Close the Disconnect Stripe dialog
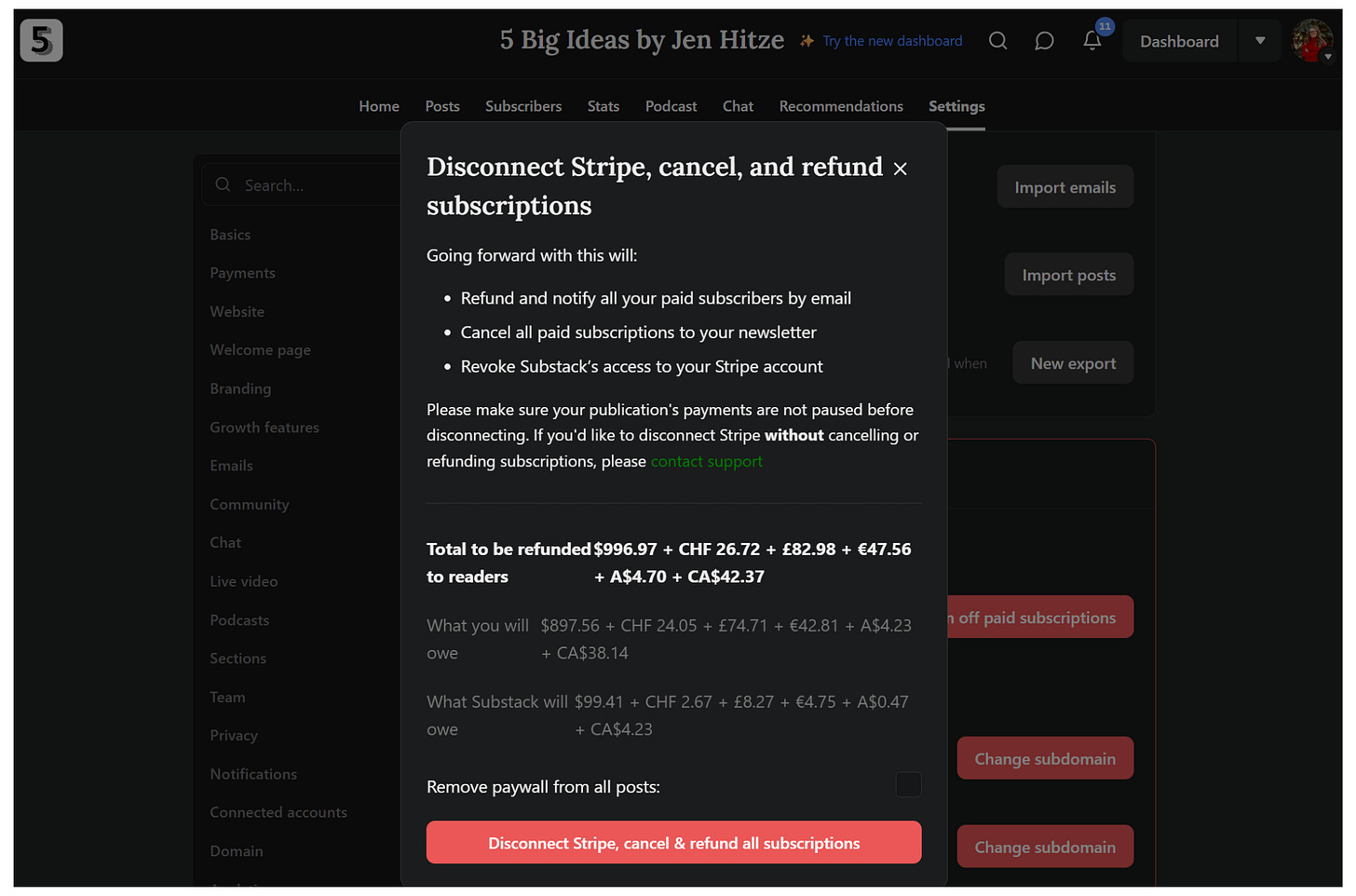The height and width of the screenshot is (896, 1356). click(900, 169)
